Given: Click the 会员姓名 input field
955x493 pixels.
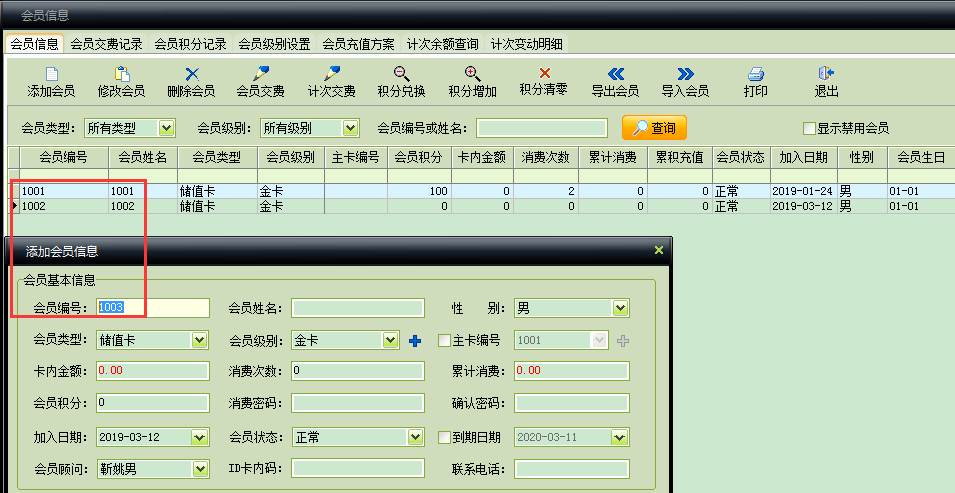Looking at the screenshot, I should tap(358, 308).
